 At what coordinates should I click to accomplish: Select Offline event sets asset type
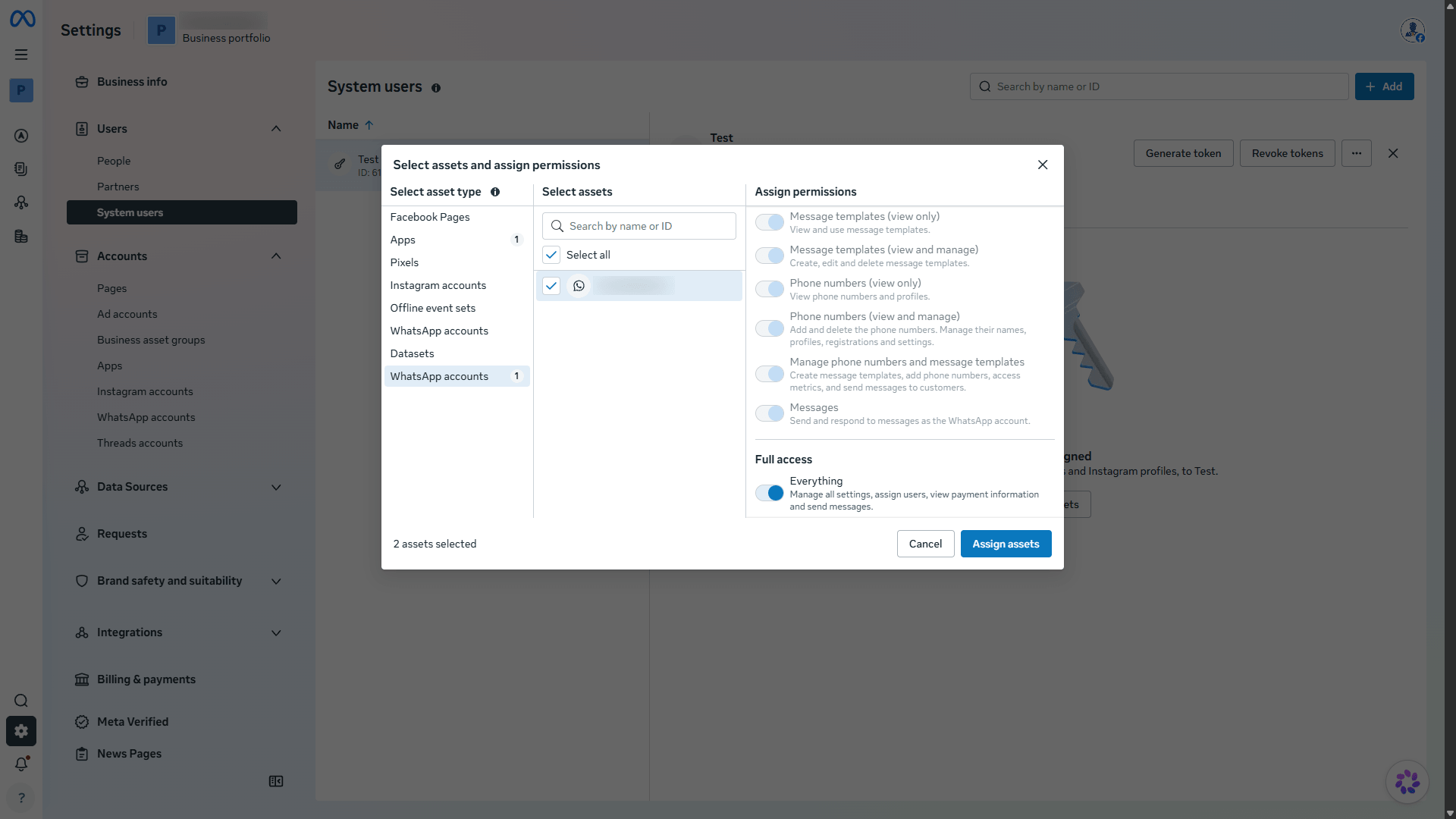point(457,308)
